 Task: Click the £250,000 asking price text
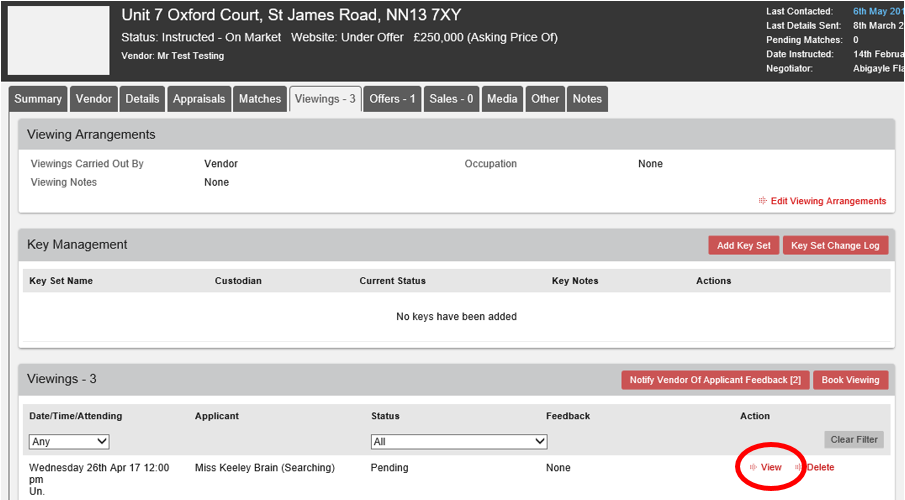(x=485, y=38)
